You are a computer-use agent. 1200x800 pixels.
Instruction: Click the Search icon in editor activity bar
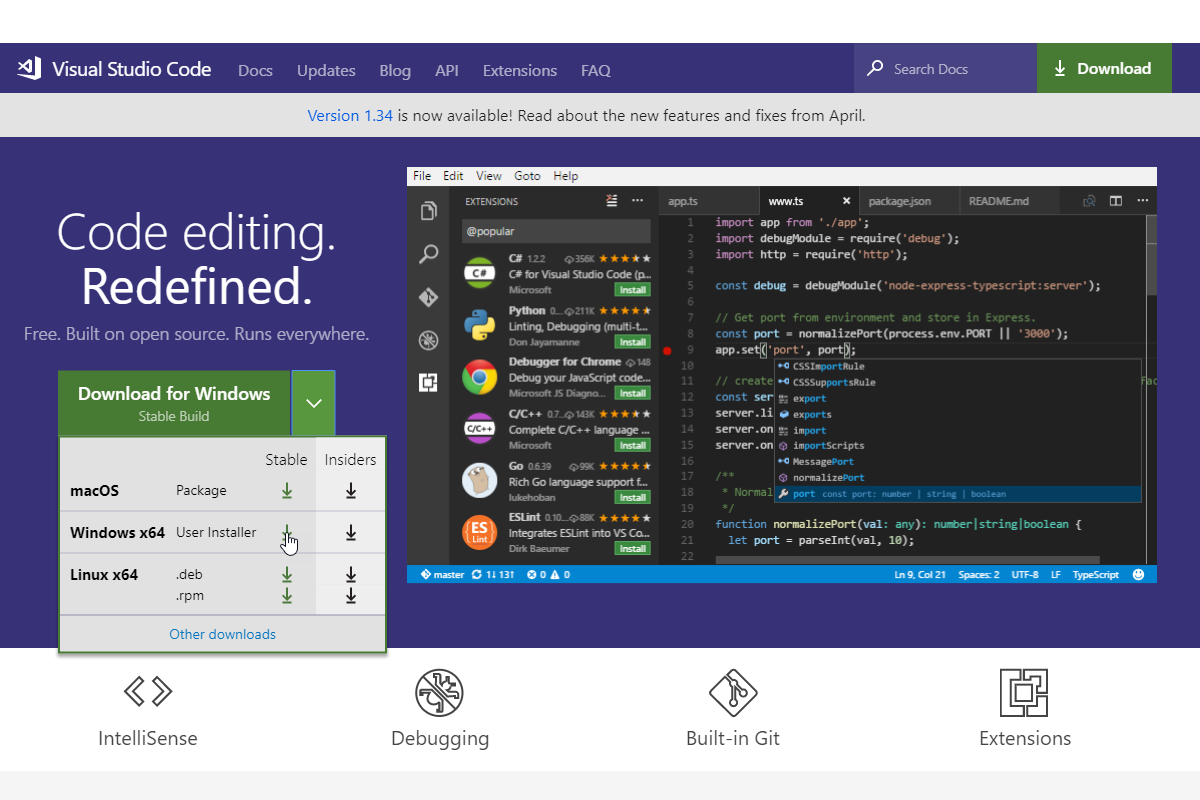pos(429,254)
